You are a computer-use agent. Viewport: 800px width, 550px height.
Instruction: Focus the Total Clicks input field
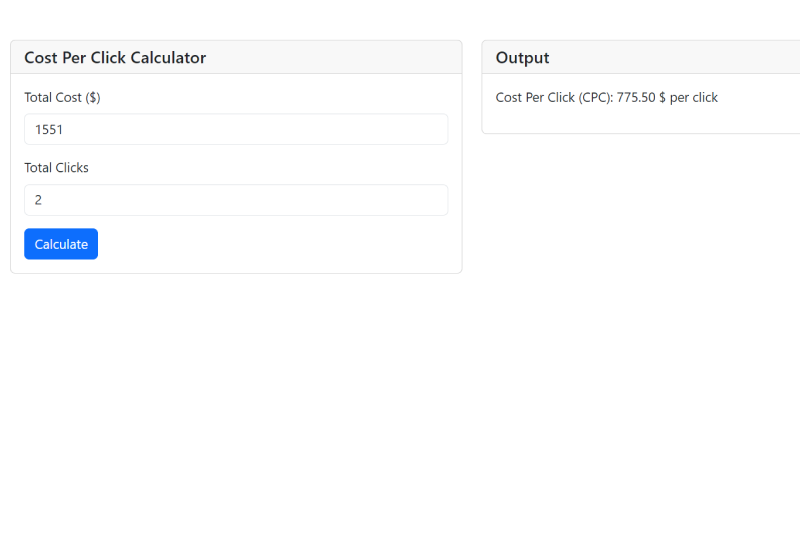[236, 200]
